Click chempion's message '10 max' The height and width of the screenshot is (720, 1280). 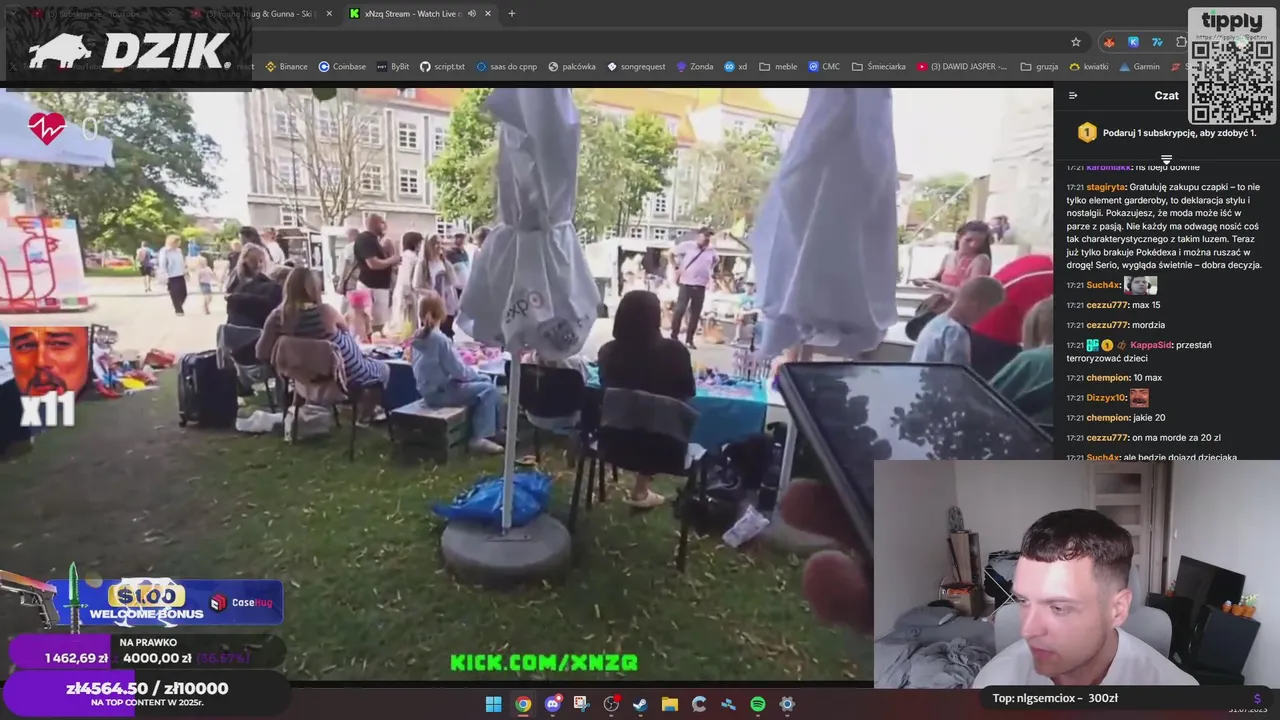point(1148,378)
